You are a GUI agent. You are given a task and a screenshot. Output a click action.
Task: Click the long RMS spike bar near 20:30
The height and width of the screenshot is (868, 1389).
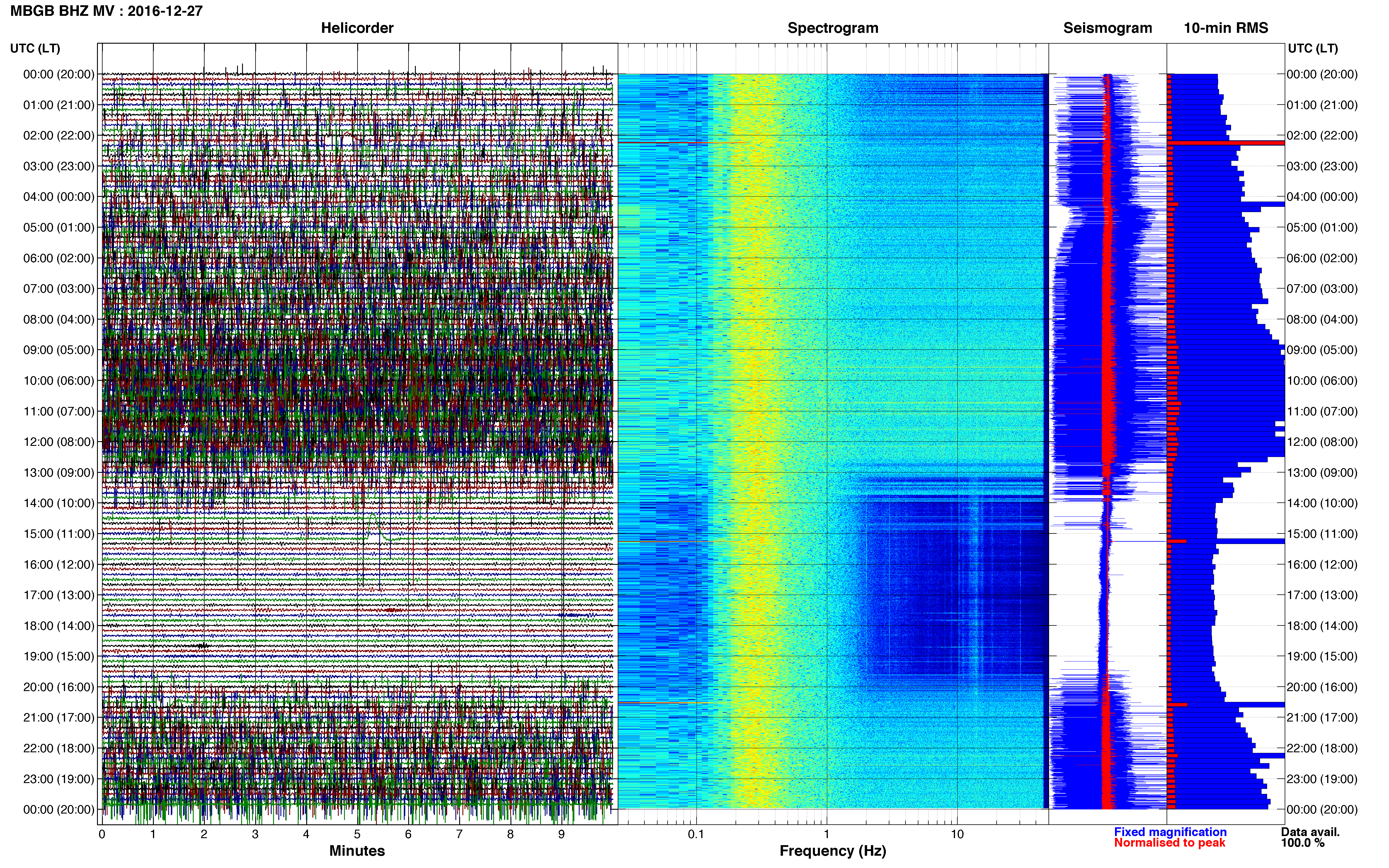pos(1226,704)
